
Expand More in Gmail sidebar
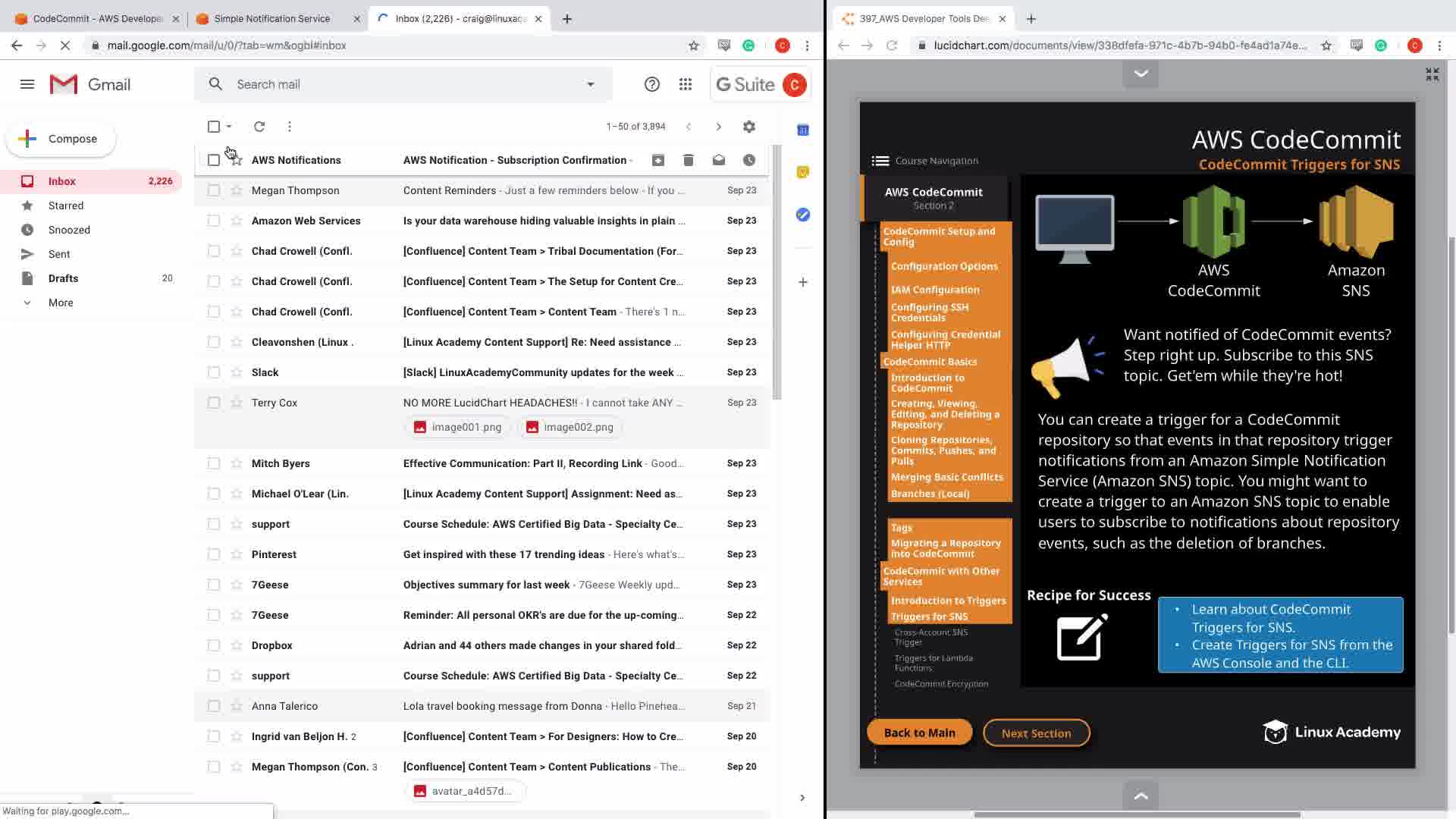pyautogui.click(x=61, y=303)
